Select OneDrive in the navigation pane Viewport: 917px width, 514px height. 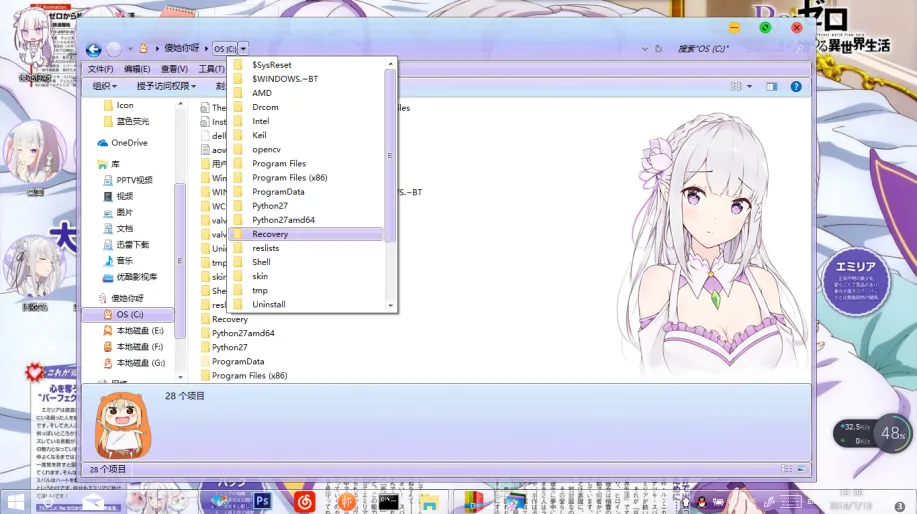tap(129, 143)
